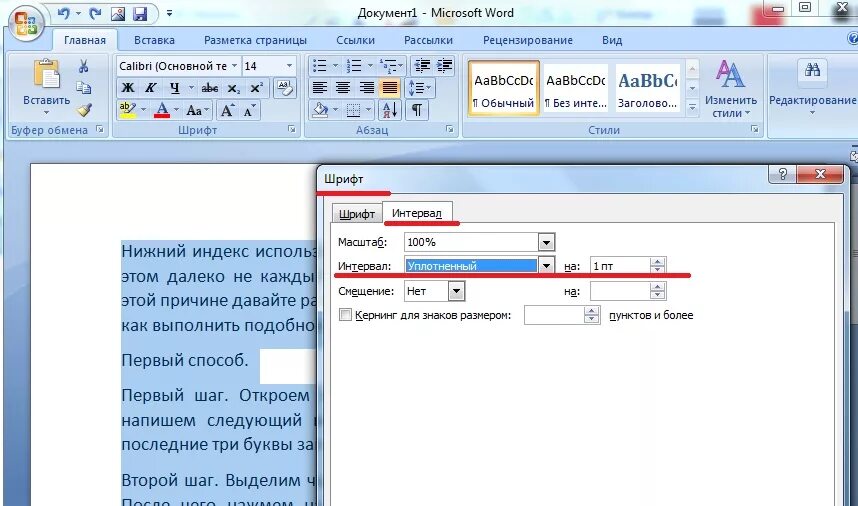The width and height of the screenshot is (858, 506).
Task: Apply strikethrough formatting (abc)
Action: [x=210, y=88]
